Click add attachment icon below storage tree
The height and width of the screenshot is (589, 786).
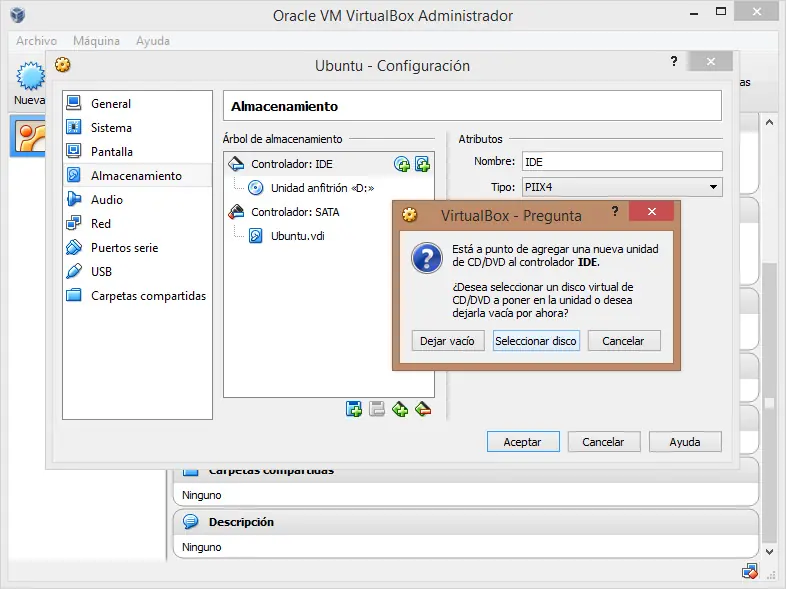354,409
